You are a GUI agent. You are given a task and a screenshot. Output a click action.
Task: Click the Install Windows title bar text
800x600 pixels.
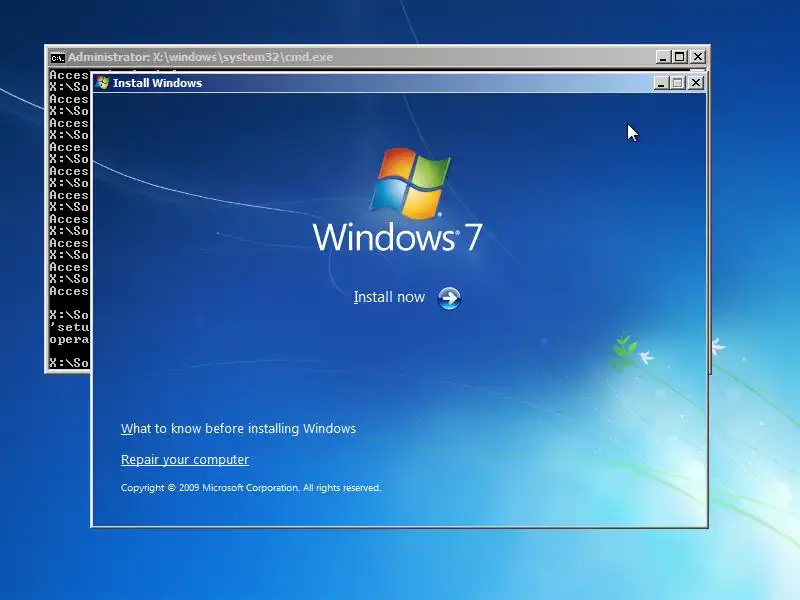pos(158,83)
